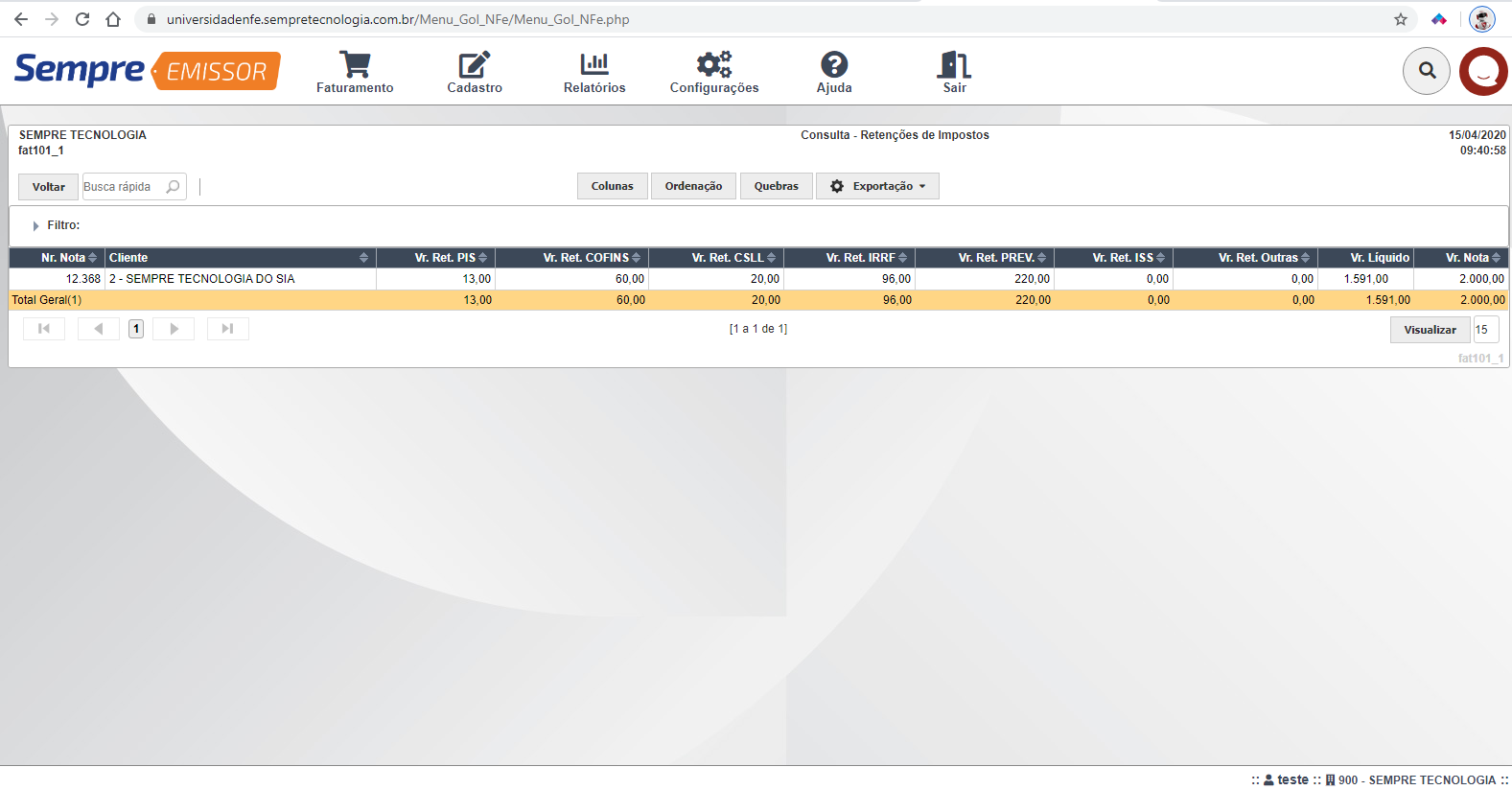
Task: Go to previous page of results
Action: [x=99, y=329]
